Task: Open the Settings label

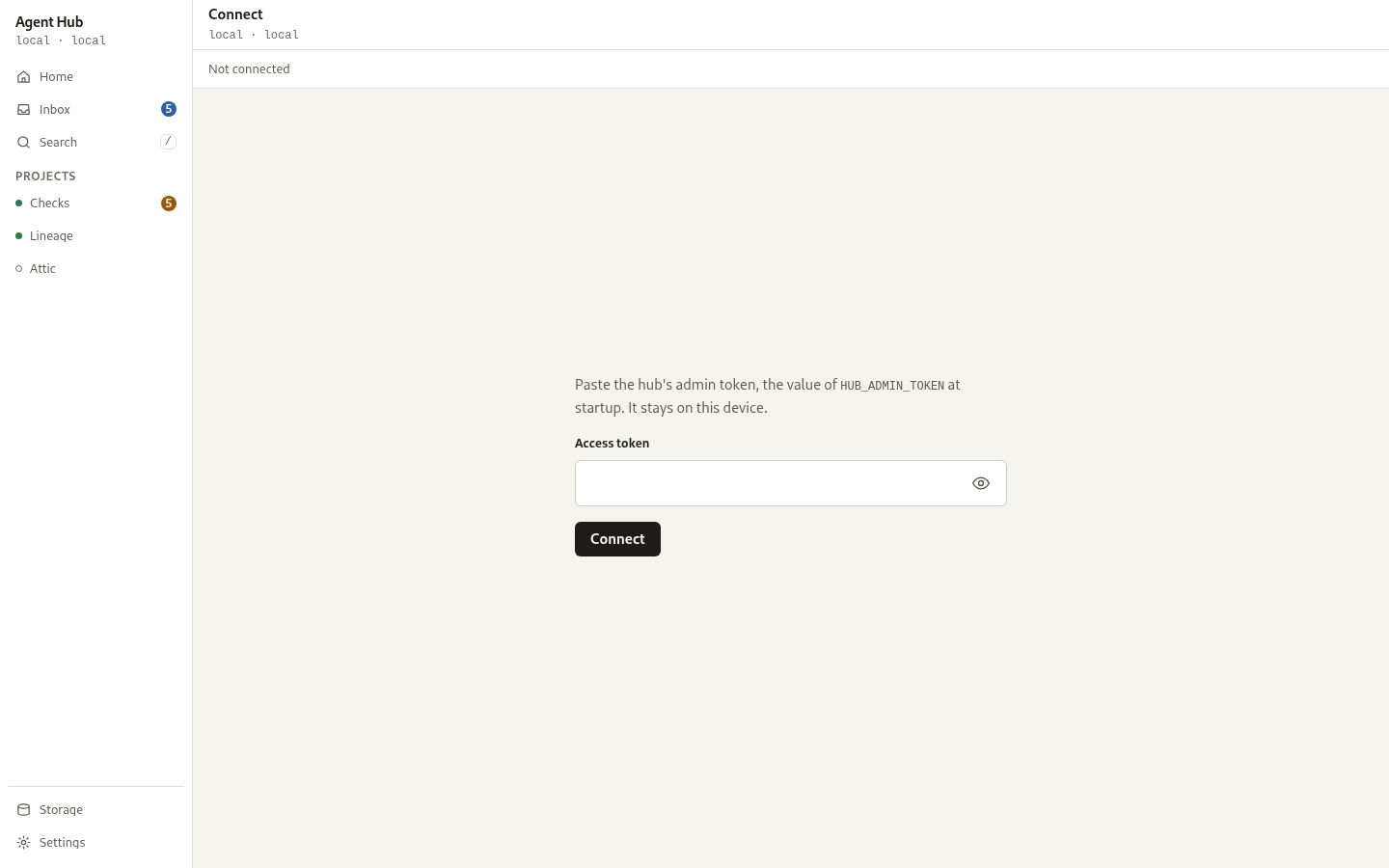Action: (x=62, y=843)
